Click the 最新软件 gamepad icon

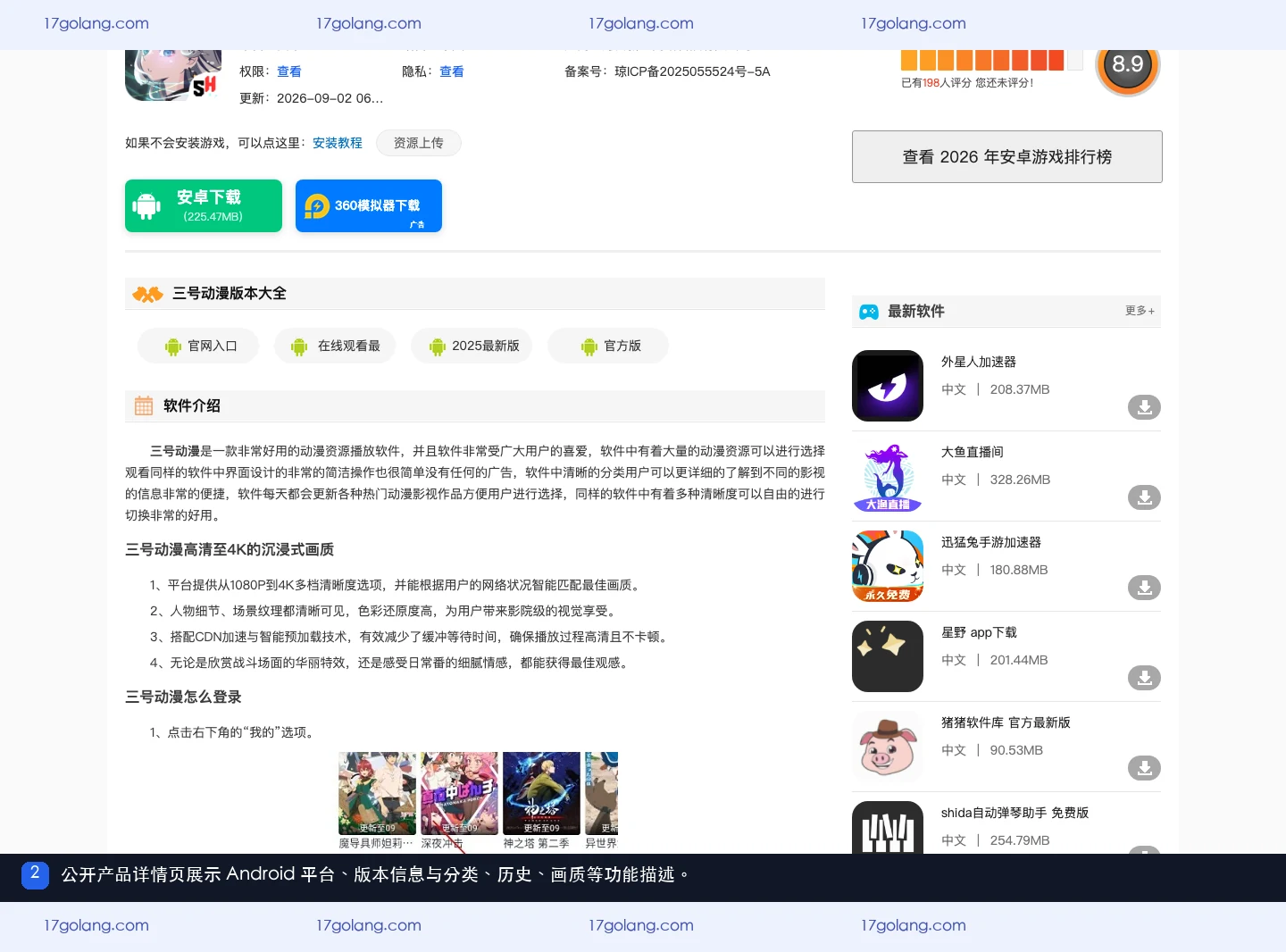(869, 312)
